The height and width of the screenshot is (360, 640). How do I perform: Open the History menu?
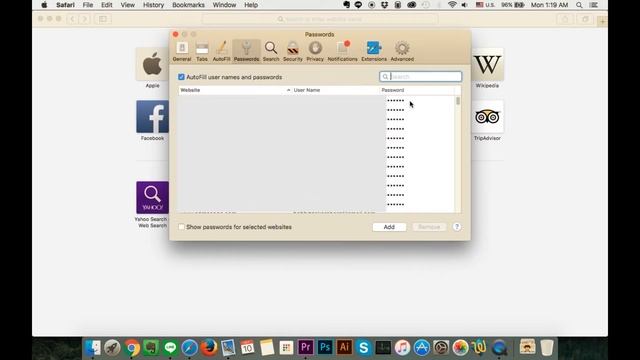click(x=153, y=5)
